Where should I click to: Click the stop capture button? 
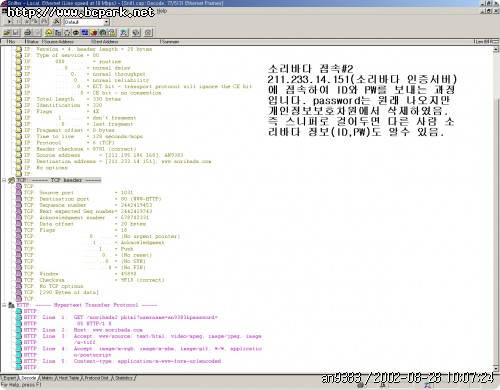pos(27,22)
